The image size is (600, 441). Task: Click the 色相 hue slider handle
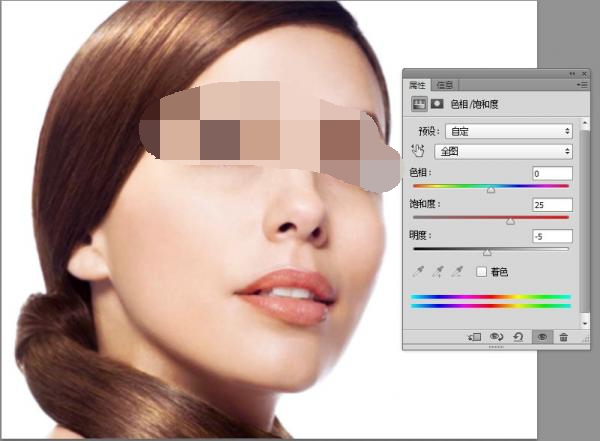(491, 189)
